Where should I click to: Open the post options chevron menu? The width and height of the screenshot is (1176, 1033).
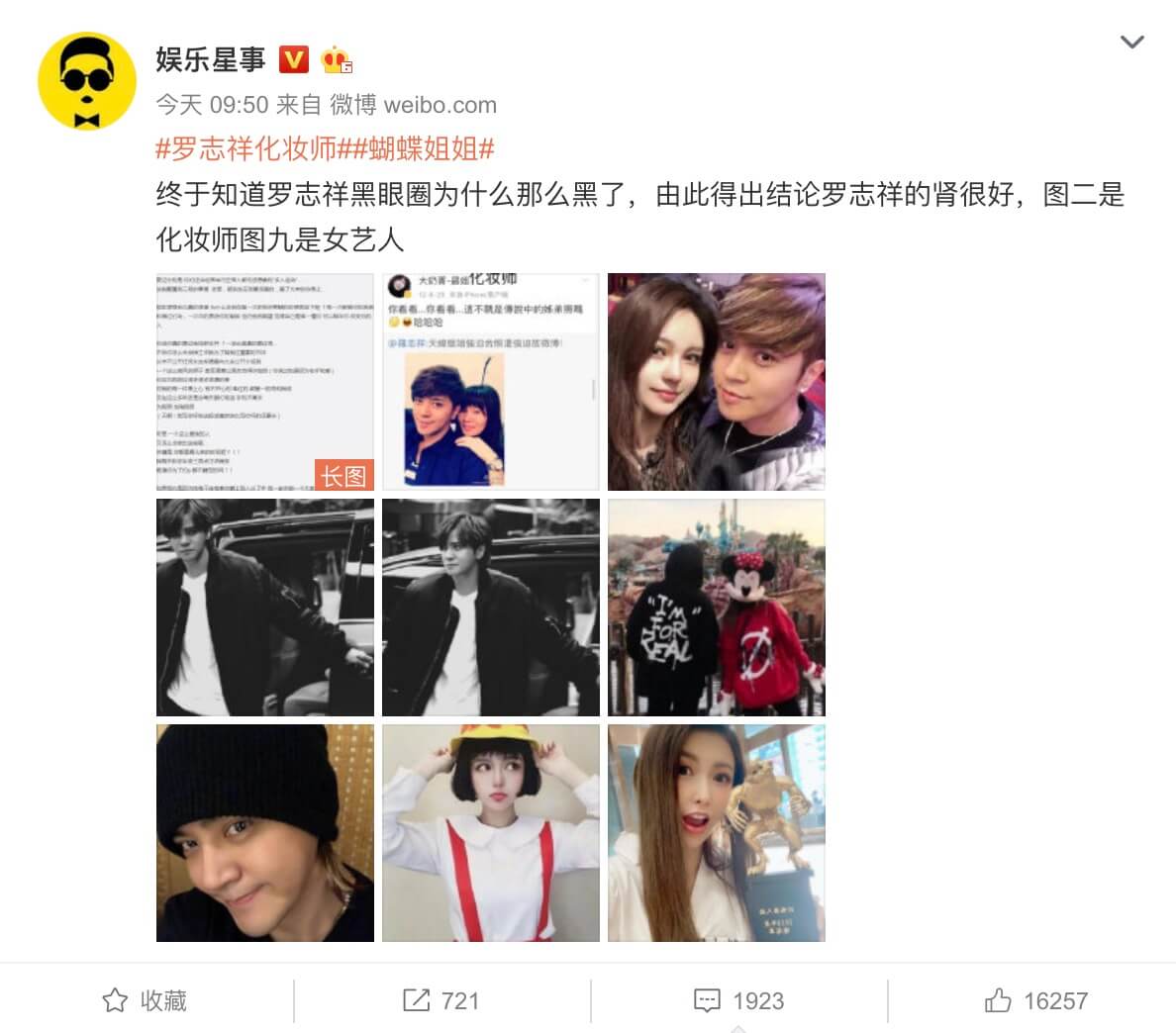[1131, 42]
